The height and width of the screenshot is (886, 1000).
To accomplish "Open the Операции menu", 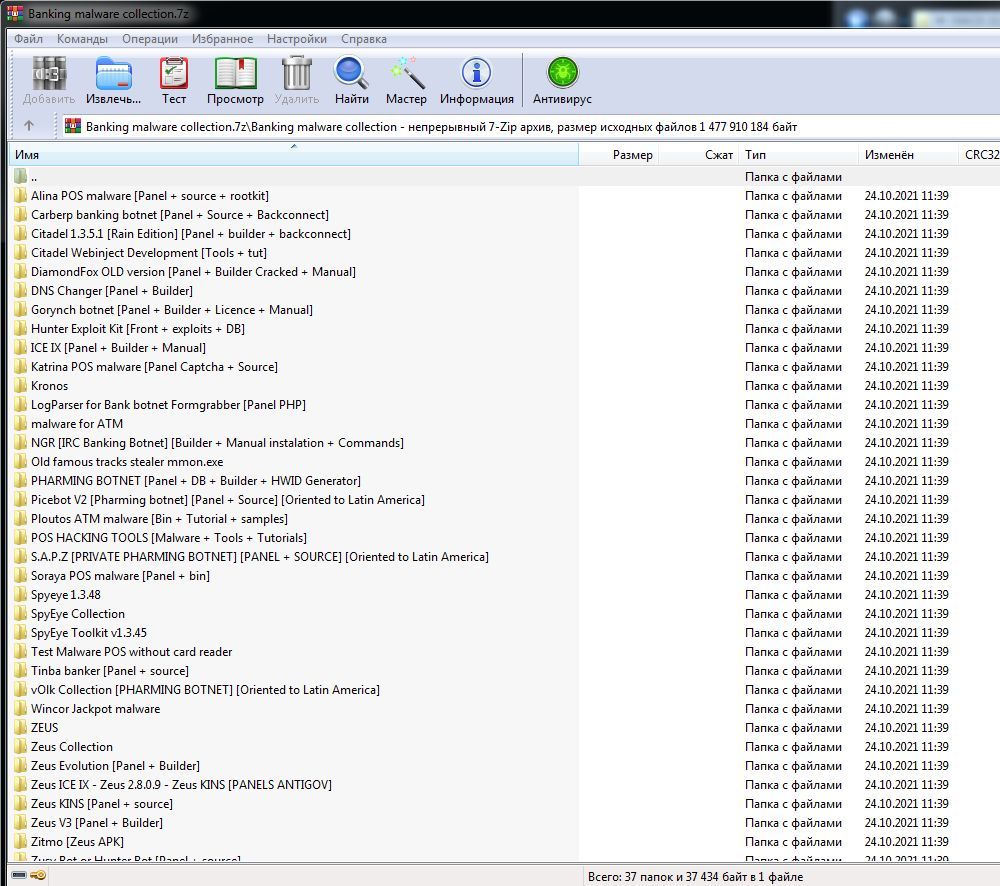I will coord(150,39).
